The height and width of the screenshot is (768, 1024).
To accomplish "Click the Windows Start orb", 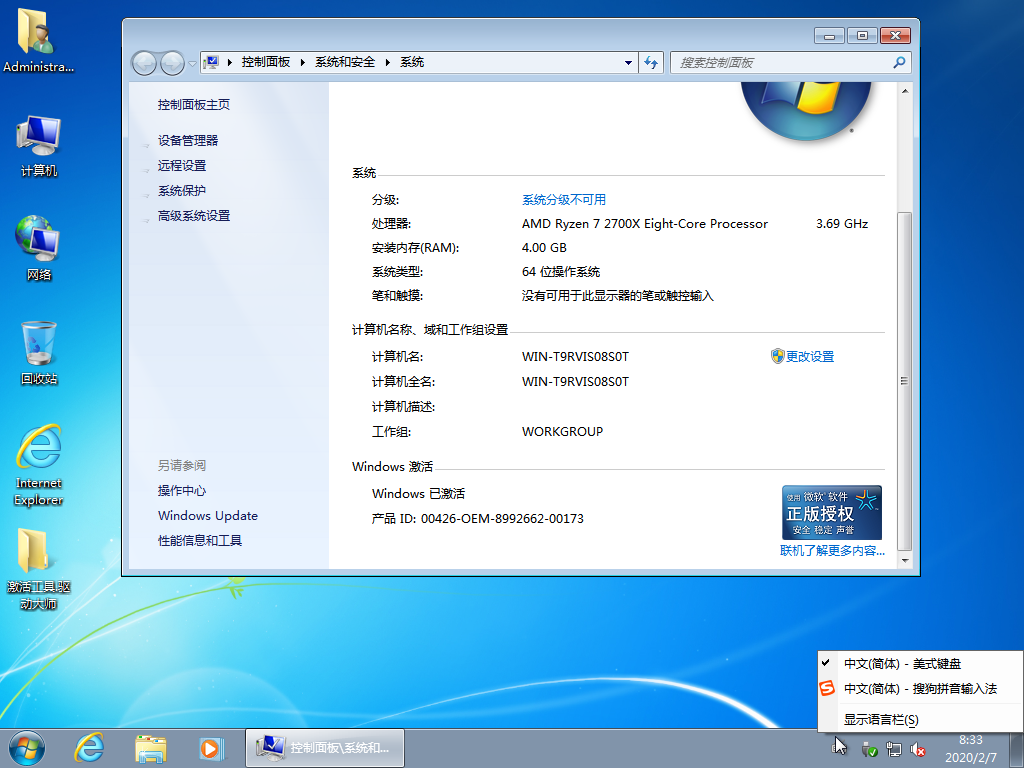I will click(27, 747).
